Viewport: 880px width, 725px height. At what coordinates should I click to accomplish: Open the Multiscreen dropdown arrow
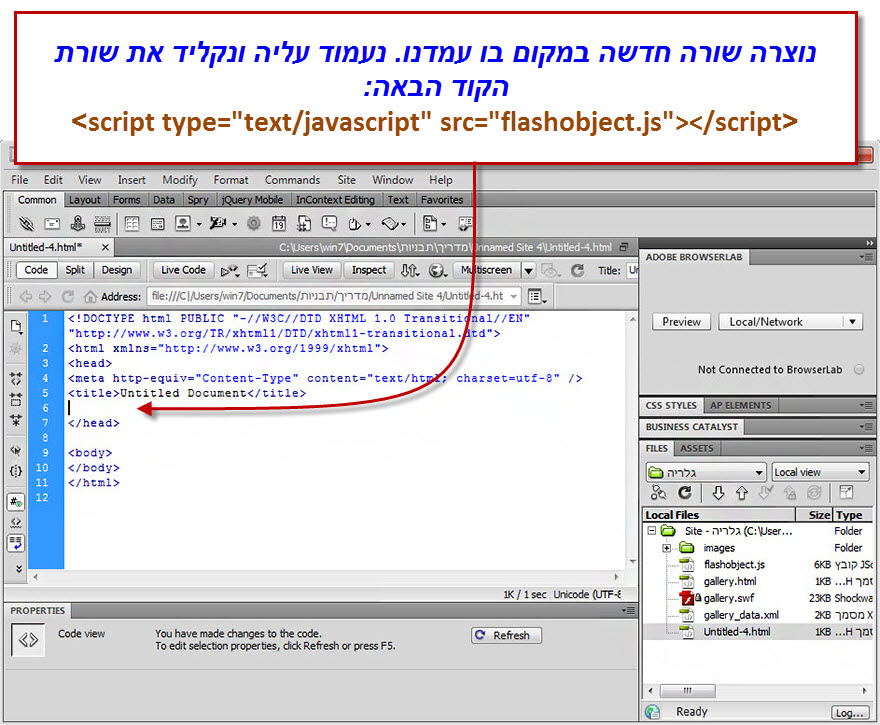point(529,270)
